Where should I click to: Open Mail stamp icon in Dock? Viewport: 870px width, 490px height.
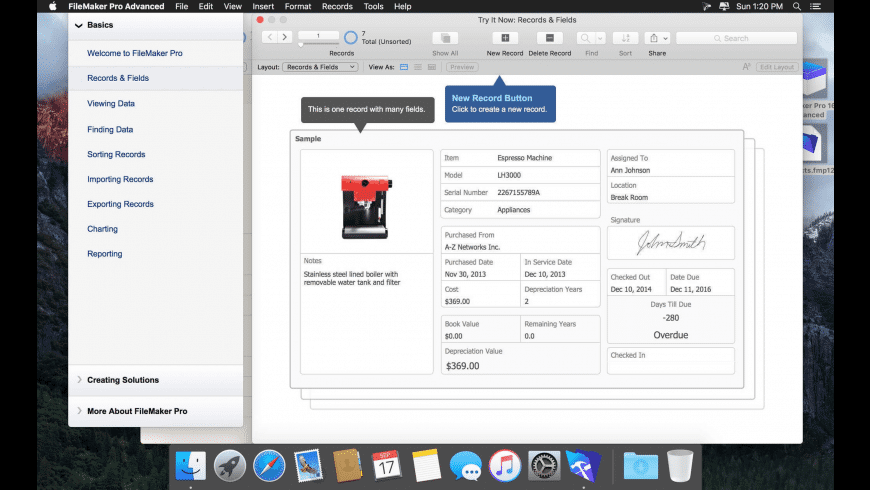[x=308, y=465]
